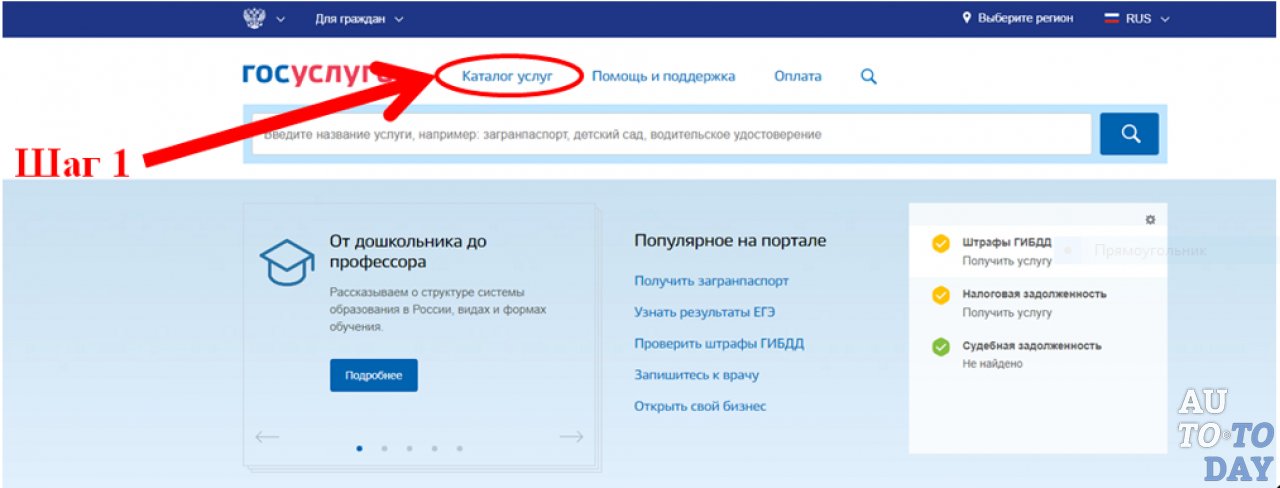The height and width of the screenshot is (488, 1280).
Task: Open 'Выберите регион' region selector
Action: (x=1026, y=18)
